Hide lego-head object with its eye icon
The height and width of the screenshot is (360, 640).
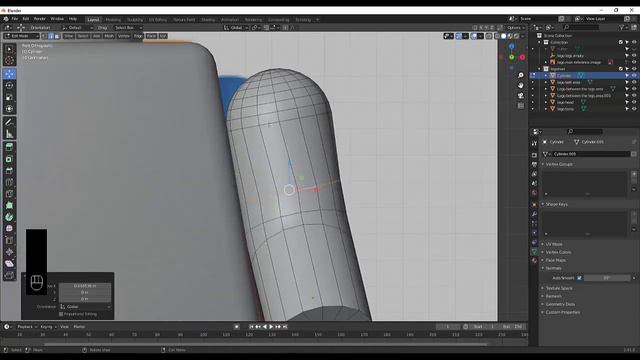(x=634, y=102)
